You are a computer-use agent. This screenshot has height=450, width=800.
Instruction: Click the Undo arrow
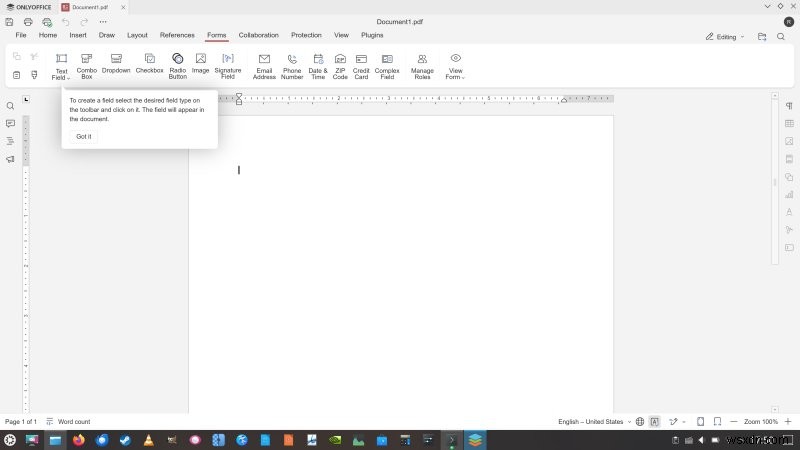pos(65,22)
